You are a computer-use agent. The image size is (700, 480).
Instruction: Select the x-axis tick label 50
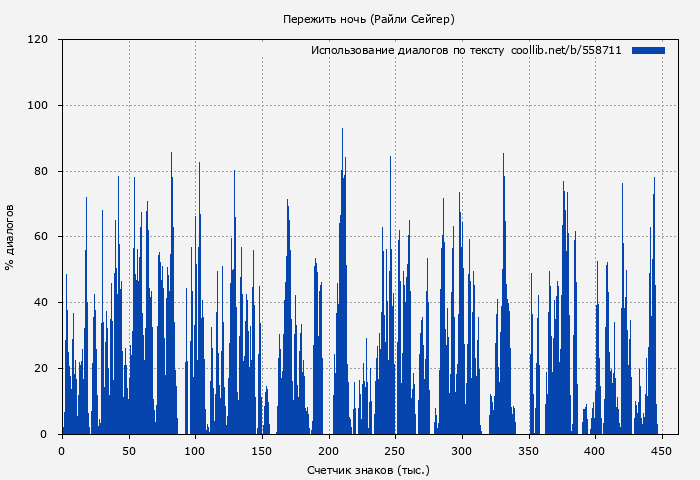click(x=128, y=451)
